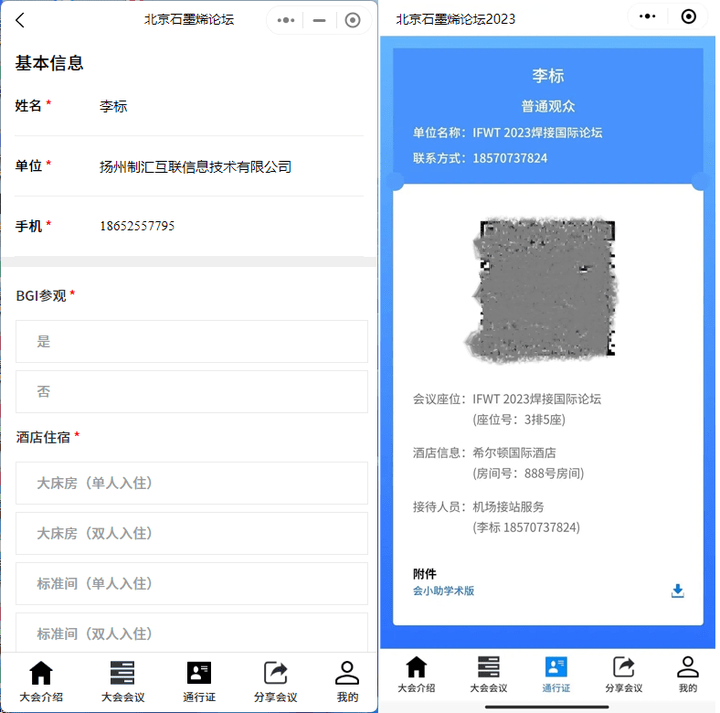Minimize the left mini program with dash icon
Image resolution: width=720 pixels, height=713 pixels.
coord(319,20)
